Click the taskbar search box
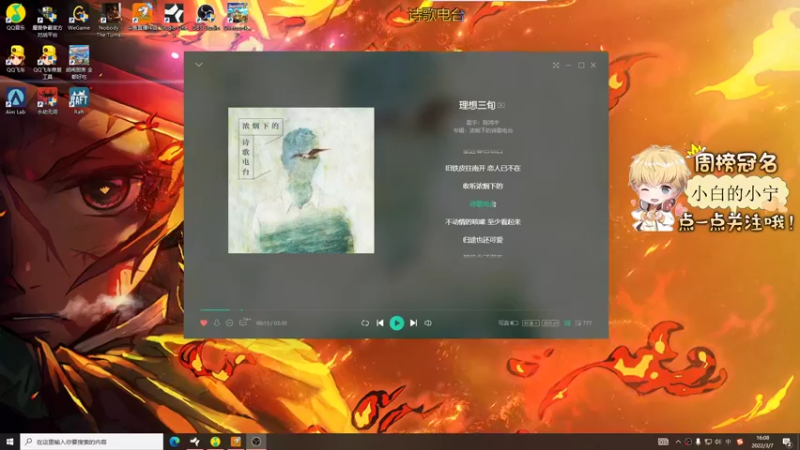 tap(92, 441)
